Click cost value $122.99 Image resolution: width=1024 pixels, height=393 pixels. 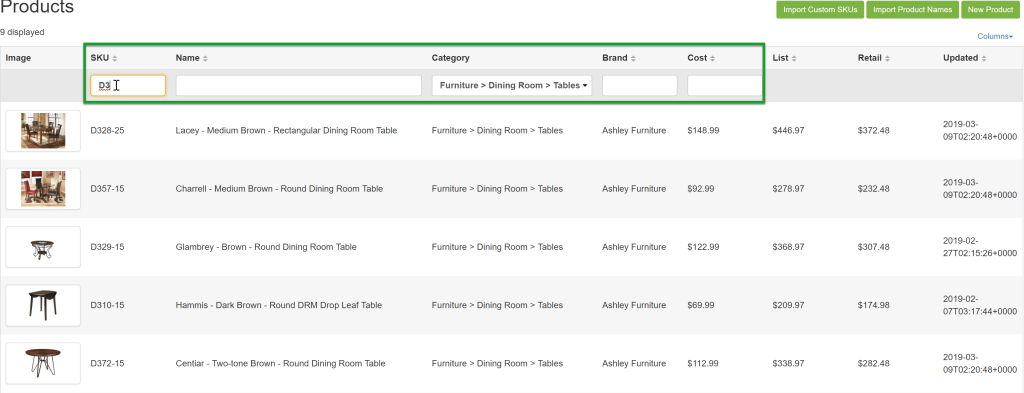(x=703, y=247)
